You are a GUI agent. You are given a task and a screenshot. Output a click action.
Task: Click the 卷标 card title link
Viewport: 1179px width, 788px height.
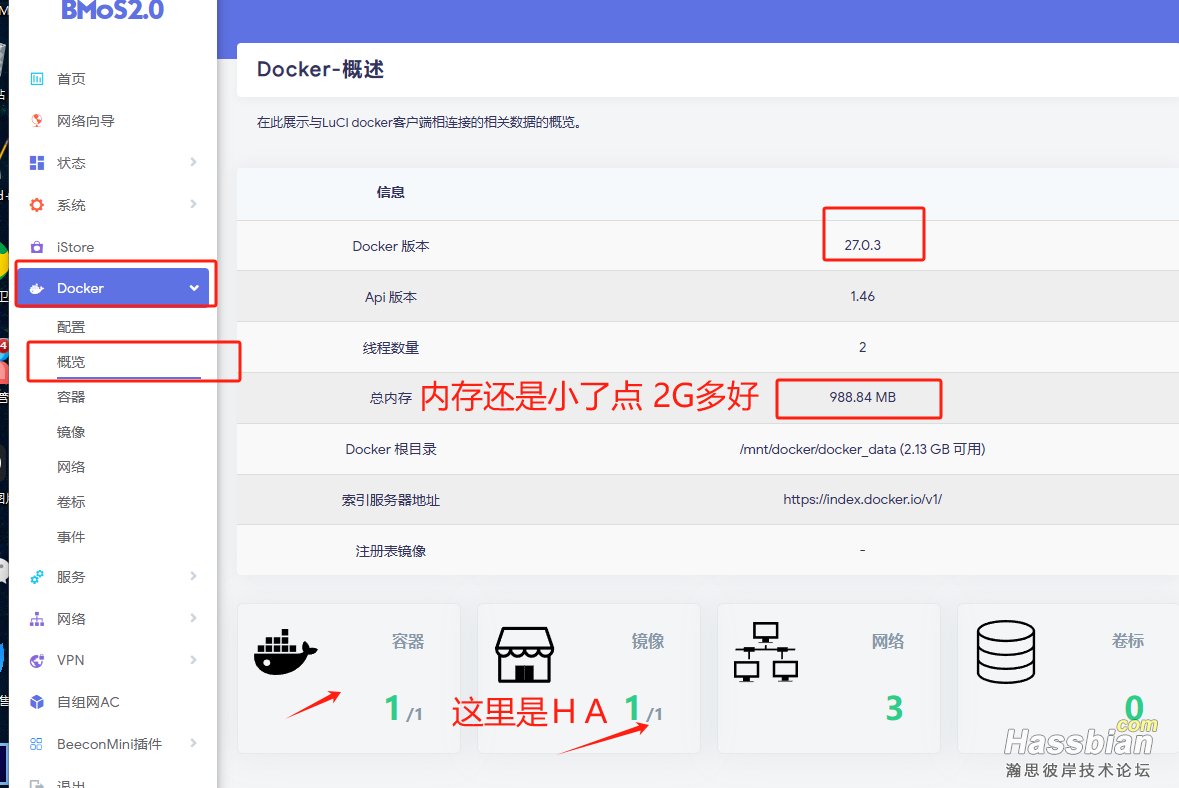click(x=1128, y=641)
